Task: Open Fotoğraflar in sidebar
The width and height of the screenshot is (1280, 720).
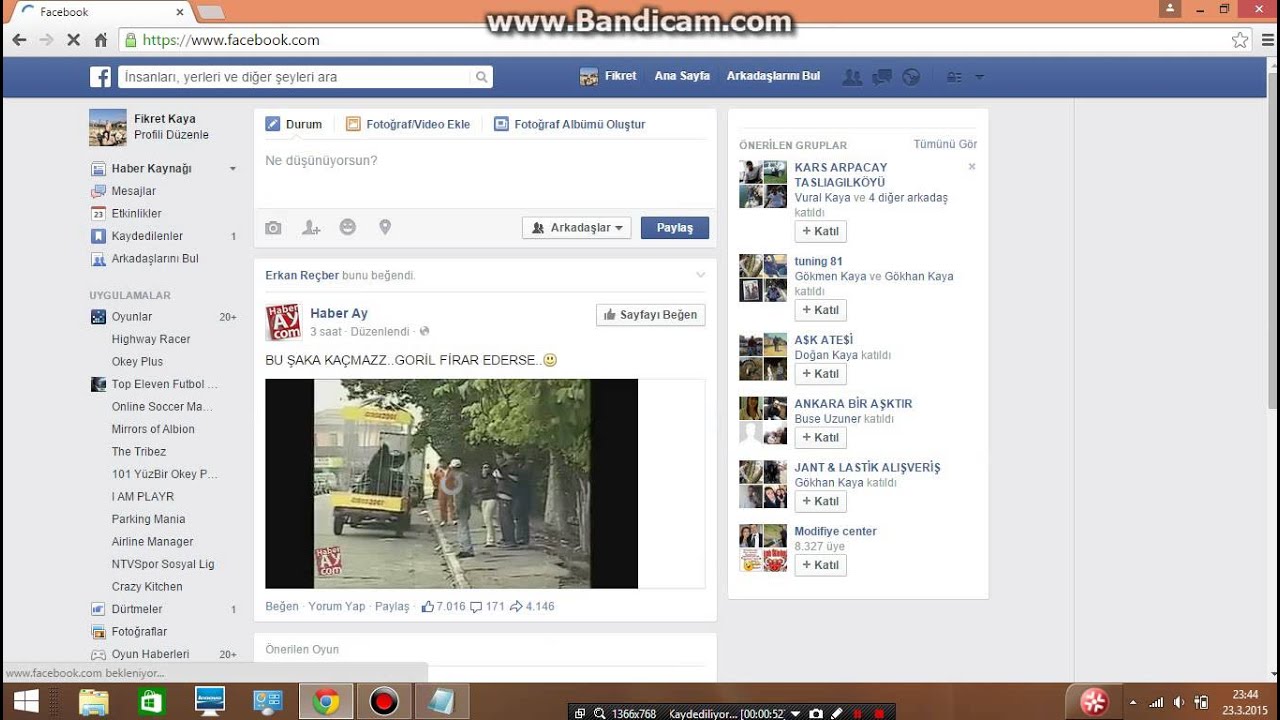Action: pos(139,632)
